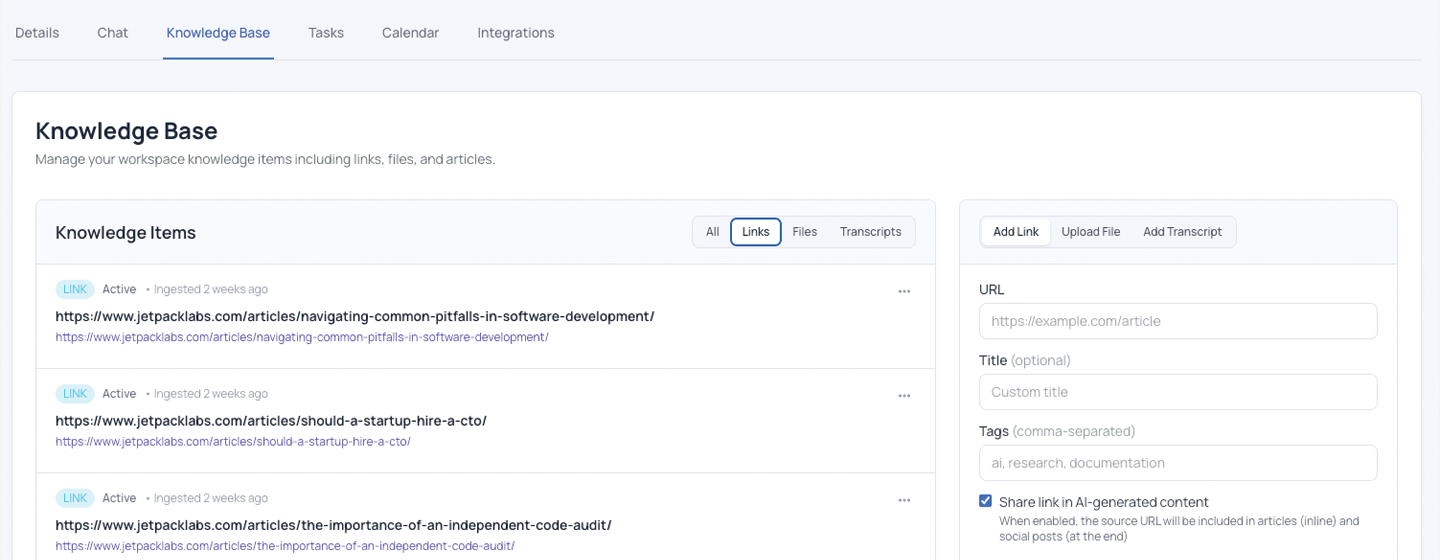This screenshot has height=560, width=1440.
Task: Select bold title the-importance-of-an-independent-code-audit
Action: pos(333,525)
